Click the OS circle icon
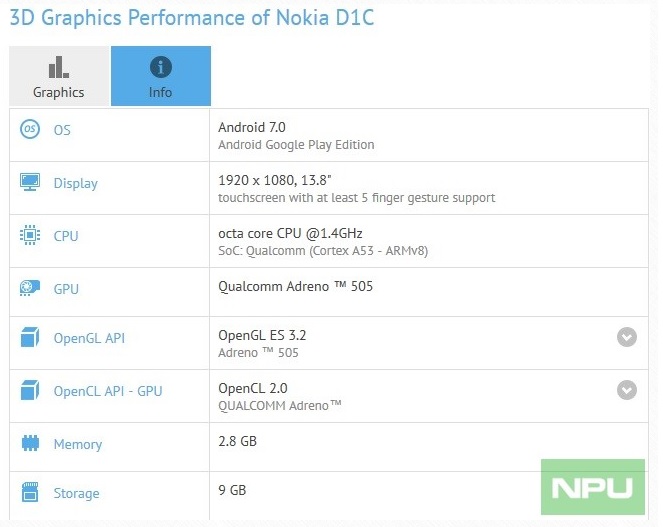This screenshot has width=663, height=527. point(30,129)
